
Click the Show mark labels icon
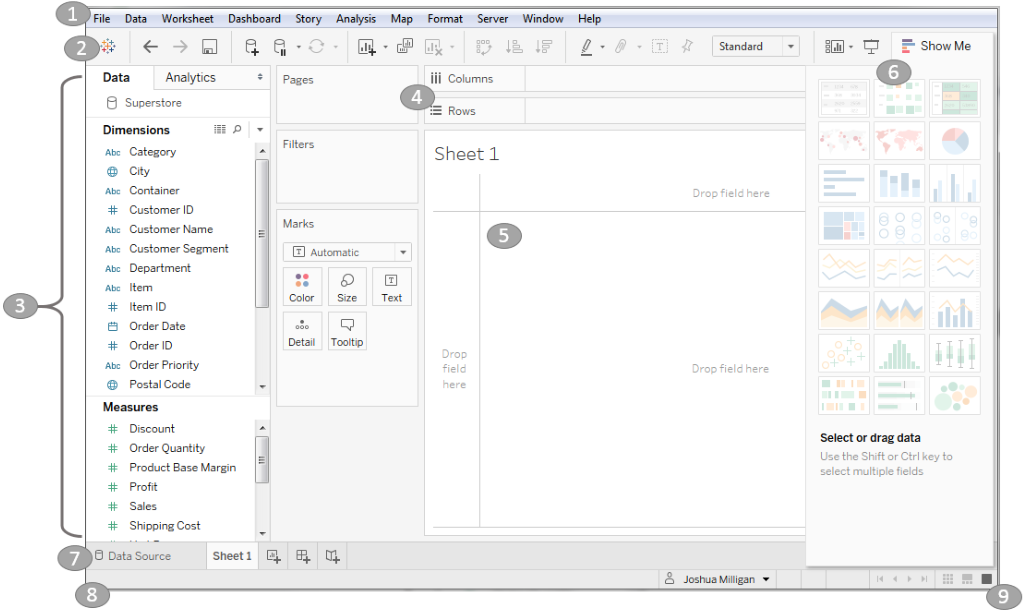(x=660, y=46)
